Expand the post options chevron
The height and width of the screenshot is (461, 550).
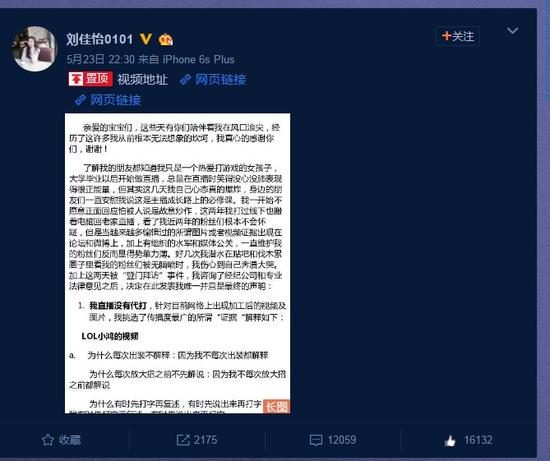click(512, 31)
